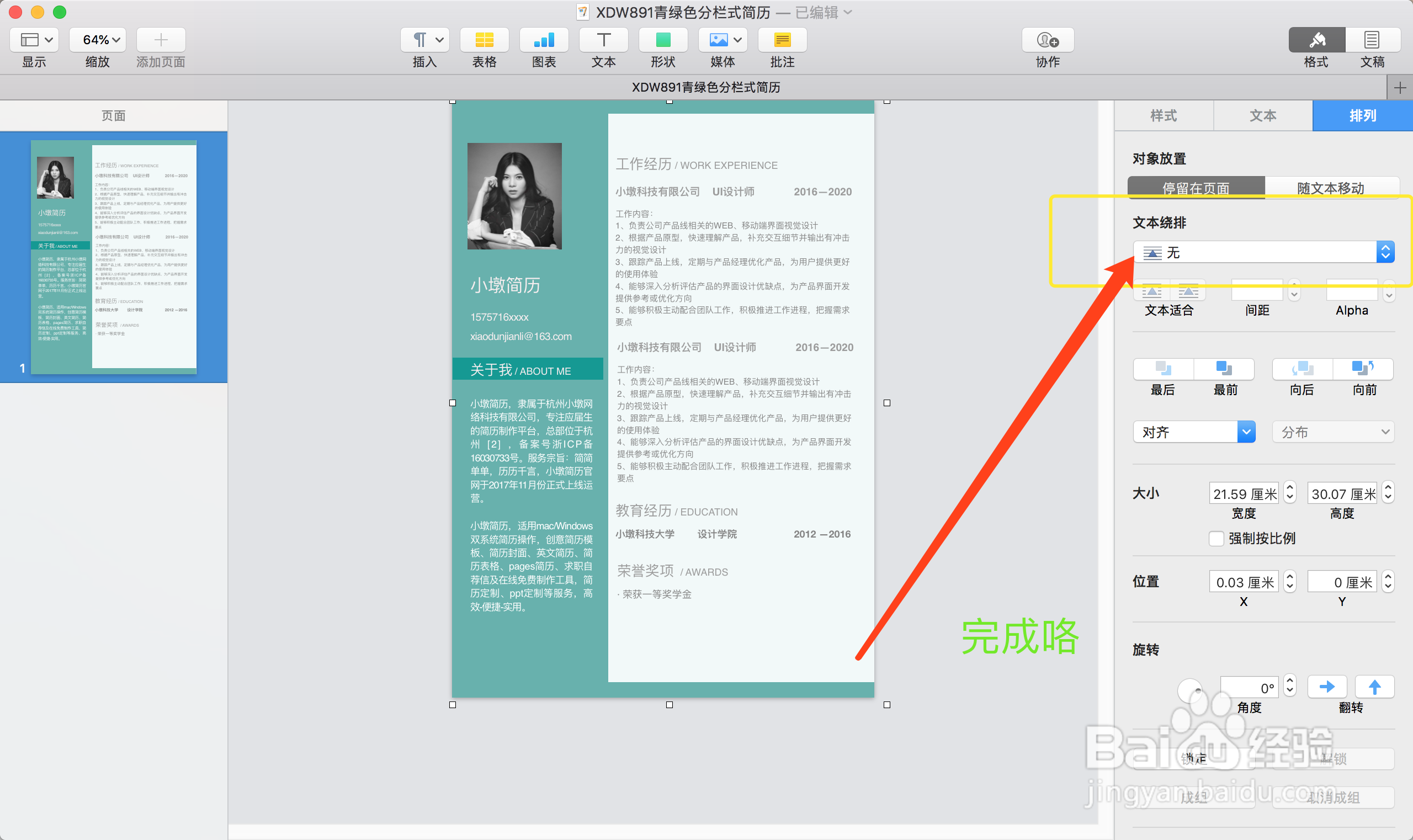Viewport: 1413px width, 840px height.
Task: Bring object to front (最前)
Action: pos(1224,369)
